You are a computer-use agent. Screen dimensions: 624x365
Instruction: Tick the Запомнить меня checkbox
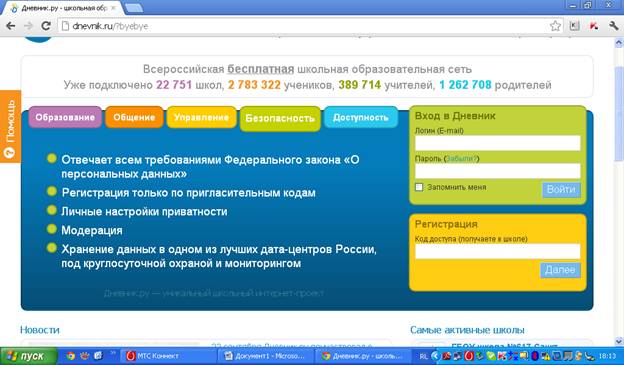pyautogui.click(x=419, y=187)
